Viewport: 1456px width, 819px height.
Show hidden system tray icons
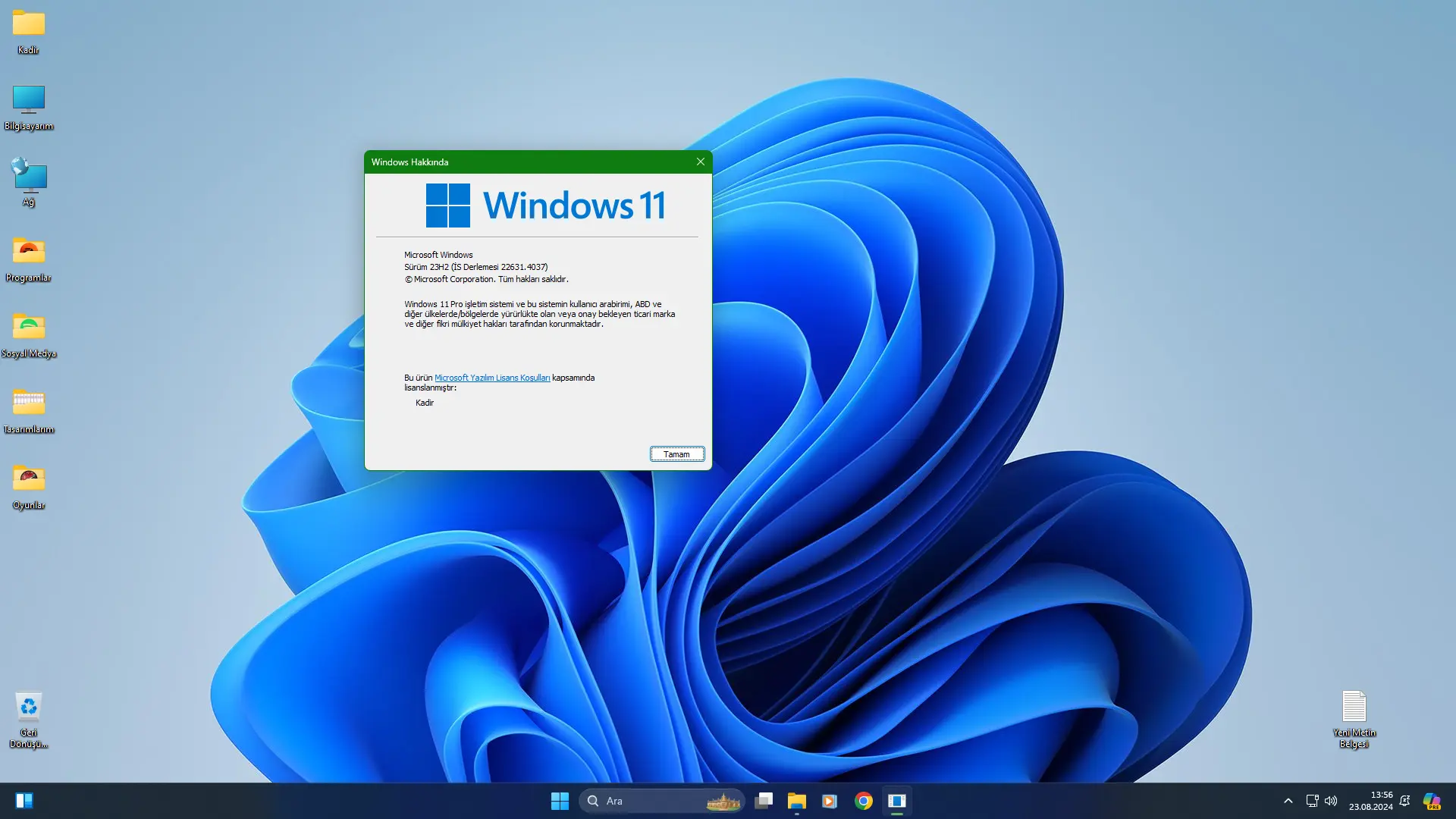(1288, 801)
